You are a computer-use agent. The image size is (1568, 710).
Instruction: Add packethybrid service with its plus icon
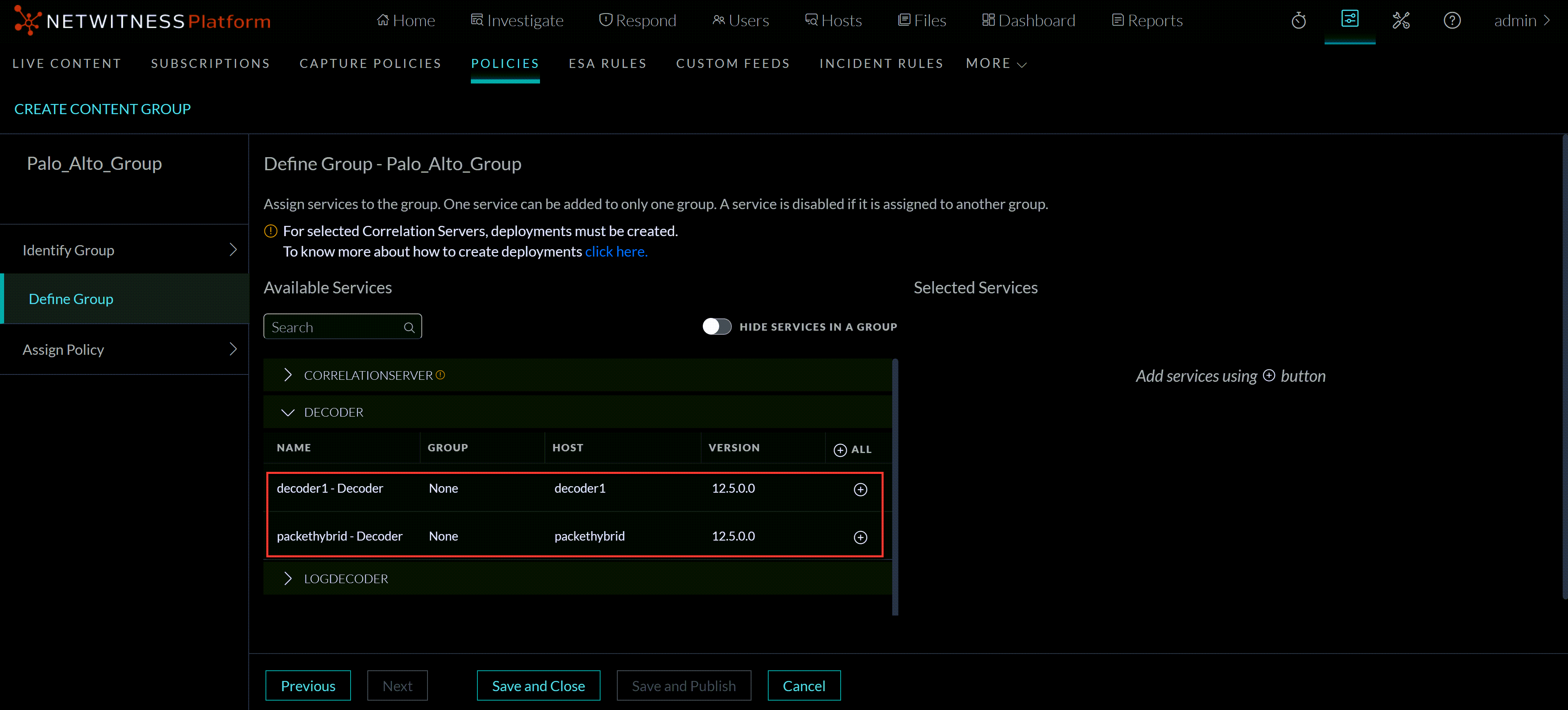(861, 537)
